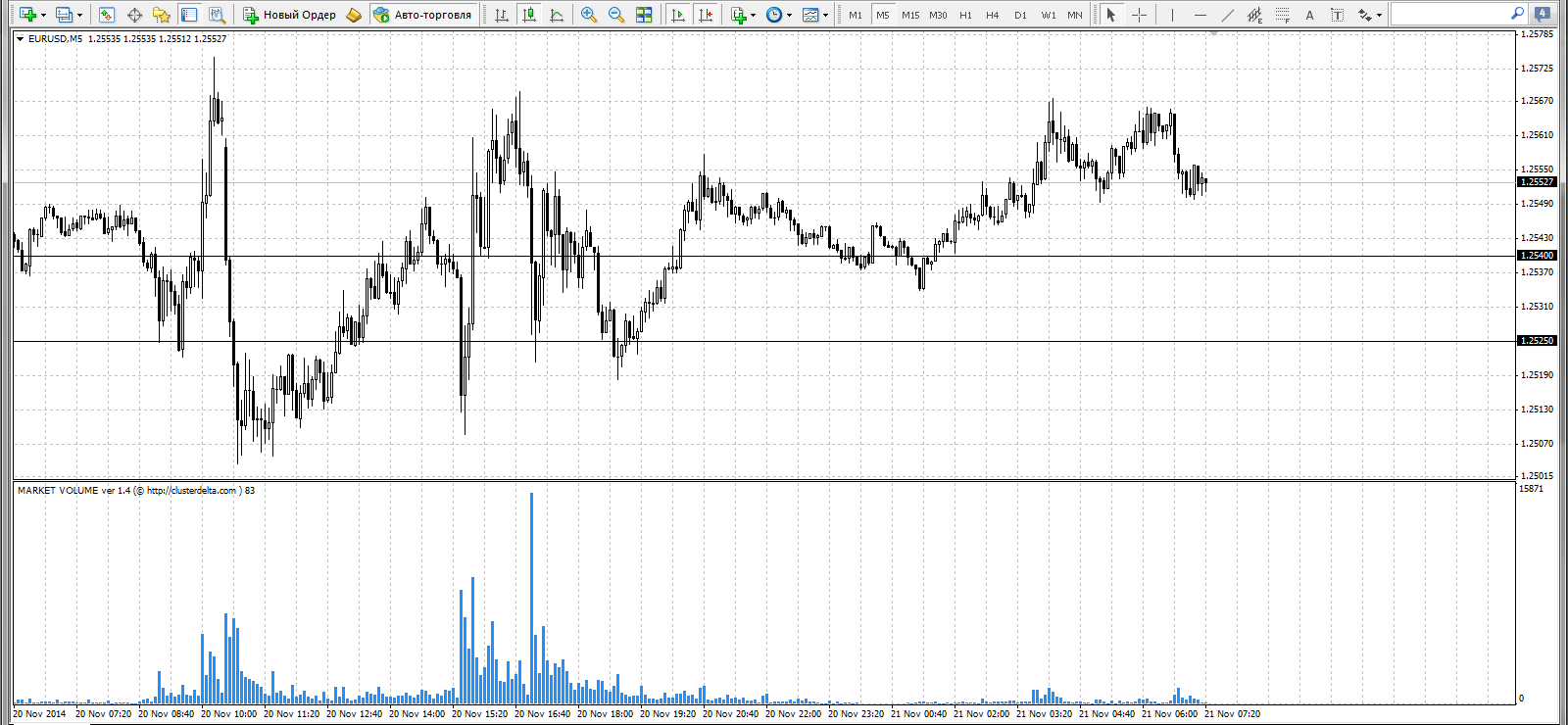Viewport: 1568px width, 725px height.
Task: Select the text label tool
Action: click(x=1337, y=15)
